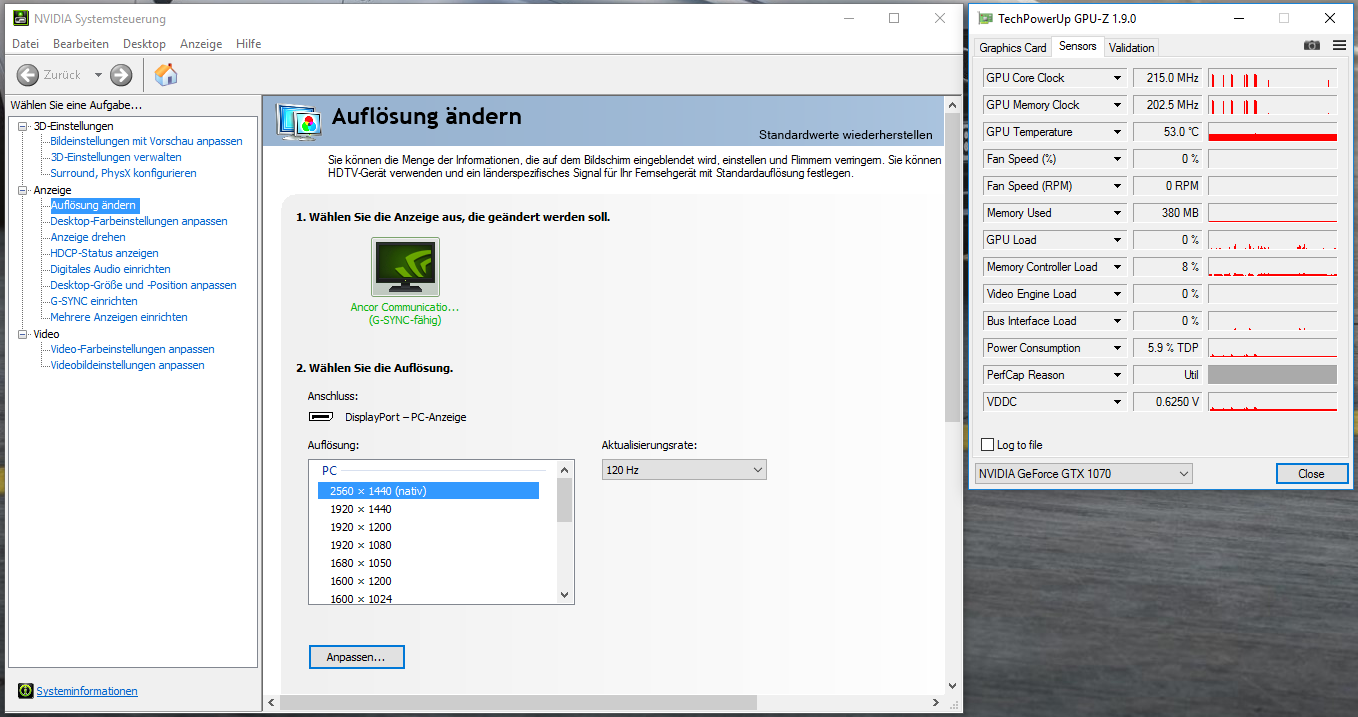
Task: Choose the 1920 × 1440 resolution
Action: tap(361, 509)
